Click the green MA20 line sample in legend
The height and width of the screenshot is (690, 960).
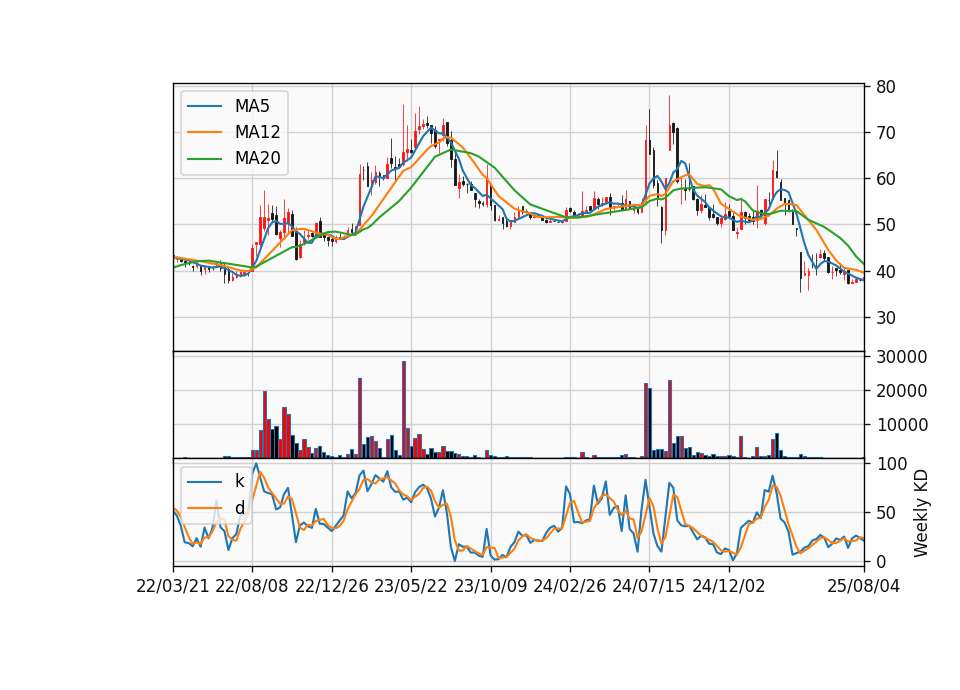pyautogui.click(x=204, y=159)
